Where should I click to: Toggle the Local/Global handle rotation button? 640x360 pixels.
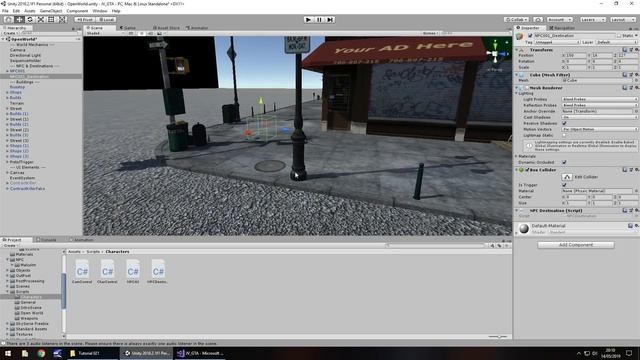pyautogui.click(x=106, y=20)
